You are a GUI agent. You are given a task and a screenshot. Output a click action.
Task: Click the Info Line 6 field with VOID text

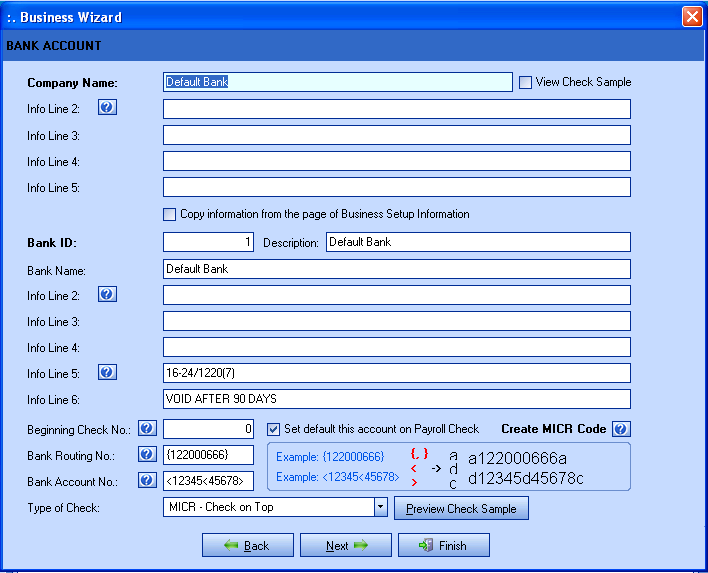tap(396, 398)
